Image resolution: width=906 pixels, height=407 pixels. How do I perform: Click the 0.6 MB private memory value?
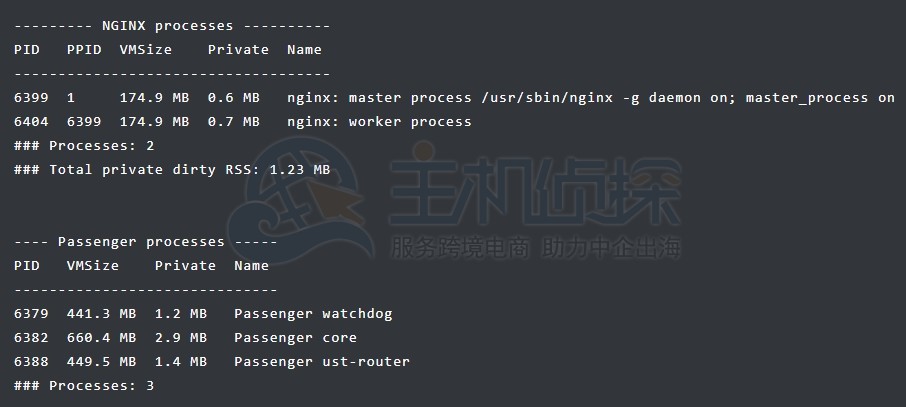[233, 98]
